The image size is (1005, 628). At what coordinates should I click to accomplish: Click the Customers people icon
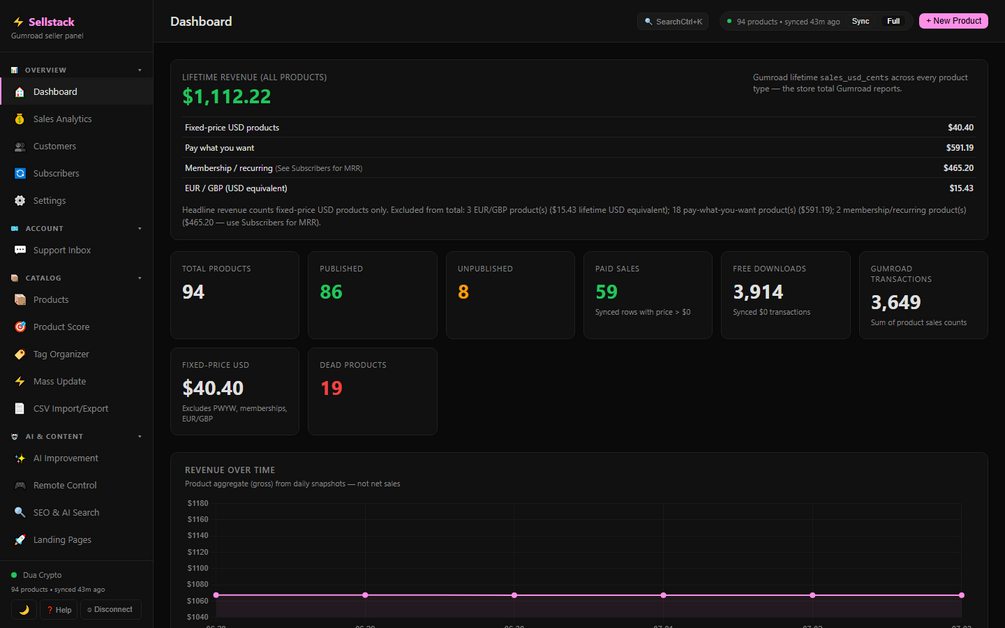(20, 146)
